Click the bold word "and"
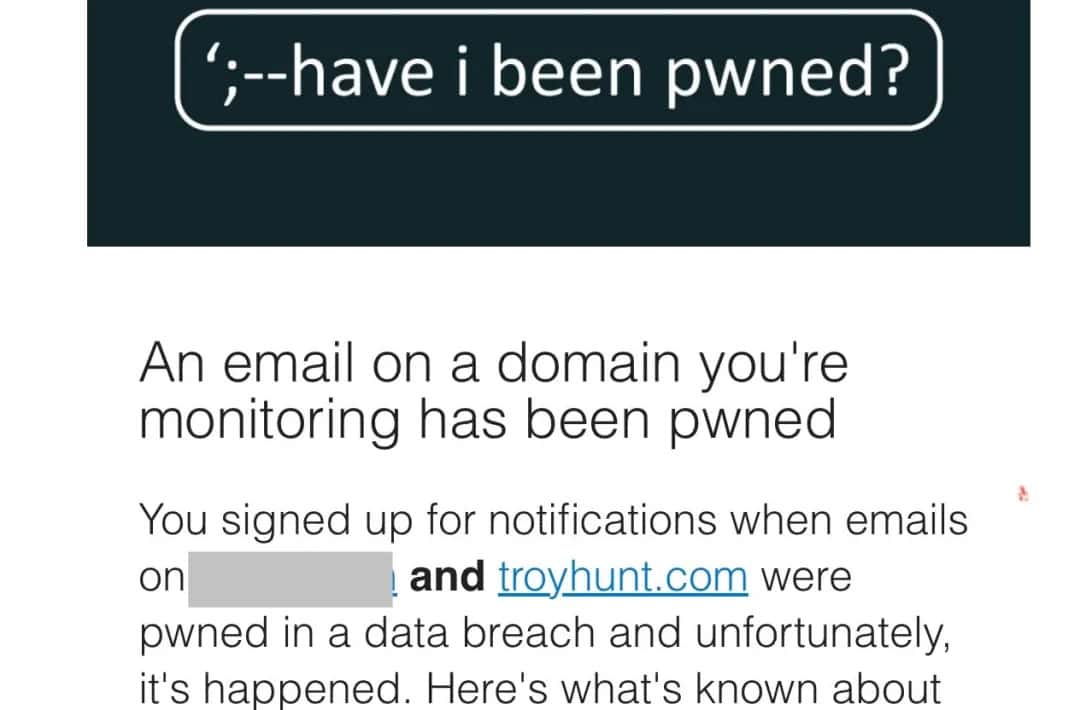 pos(447,577)
